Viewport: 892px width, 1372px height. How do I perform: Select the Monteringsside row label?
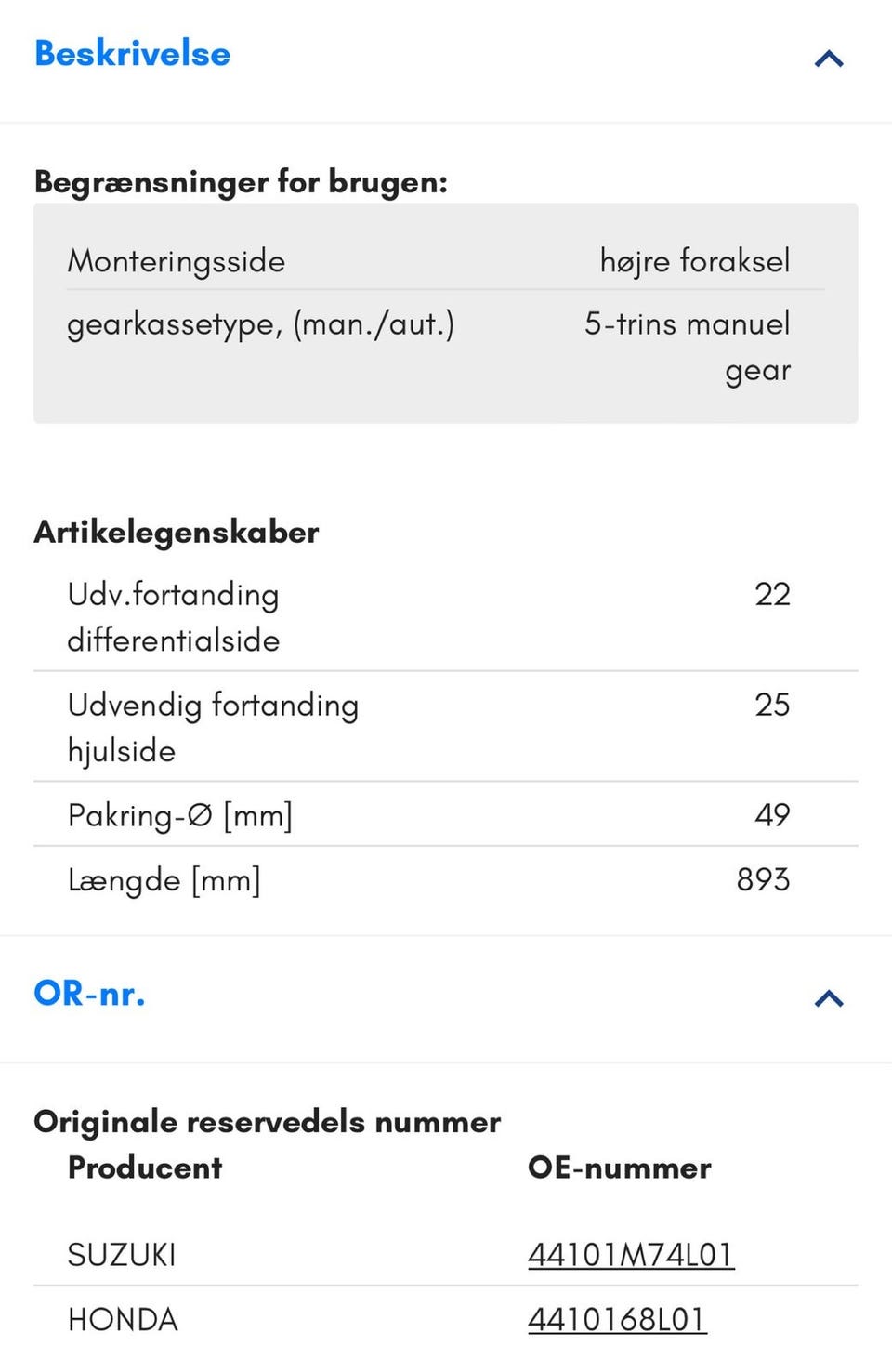point(176,261)
